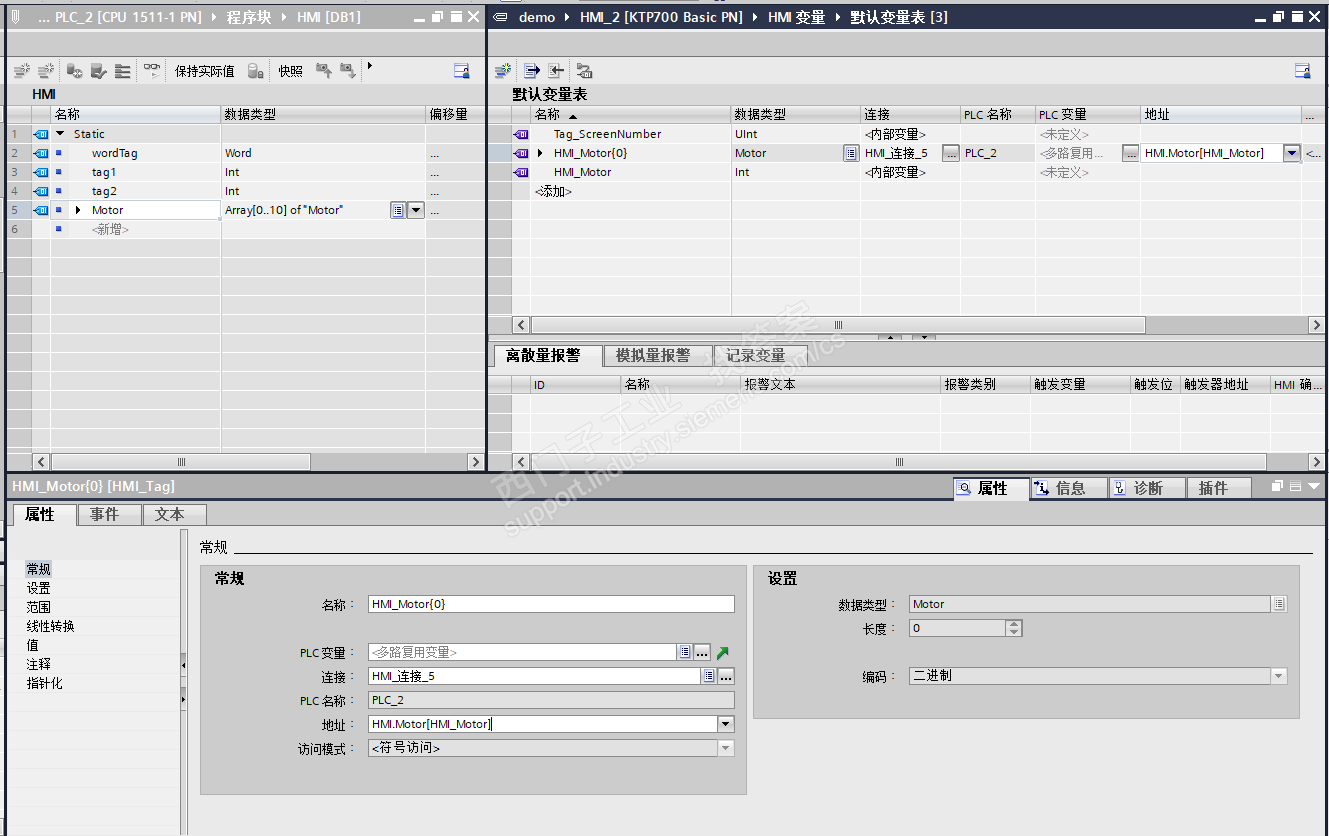Image resolution: width=1329 pixels, height=836 pixels.
Task: Click the <添加> row in HMI tag table
Action: tap(553, 191)
